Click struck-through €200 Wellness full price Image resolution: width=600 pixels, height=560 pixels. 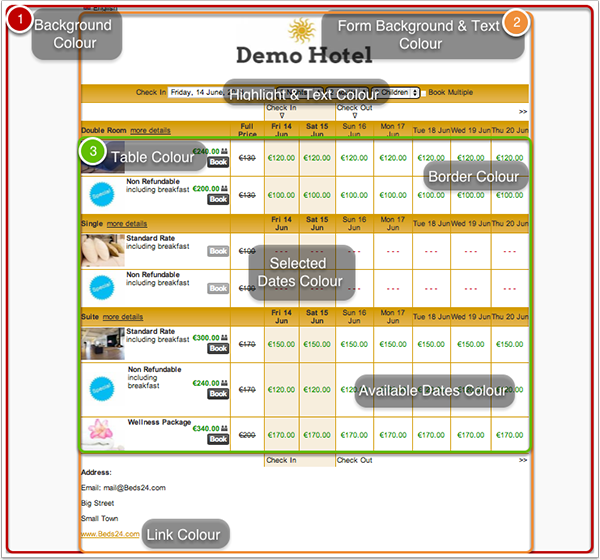point(247,435)
